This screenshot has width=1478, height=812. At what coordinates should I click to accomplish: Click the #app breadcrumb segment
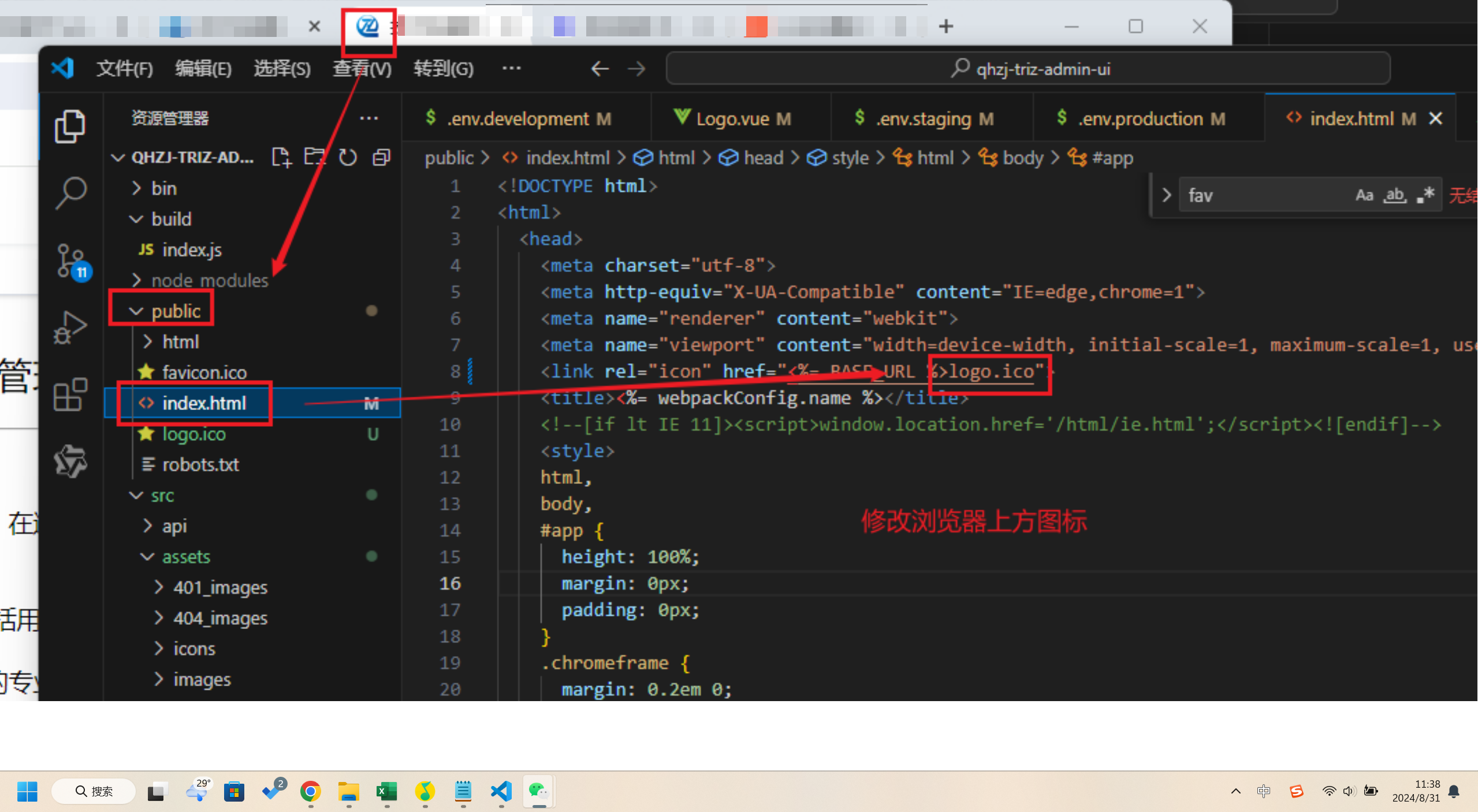(1100, 158)
